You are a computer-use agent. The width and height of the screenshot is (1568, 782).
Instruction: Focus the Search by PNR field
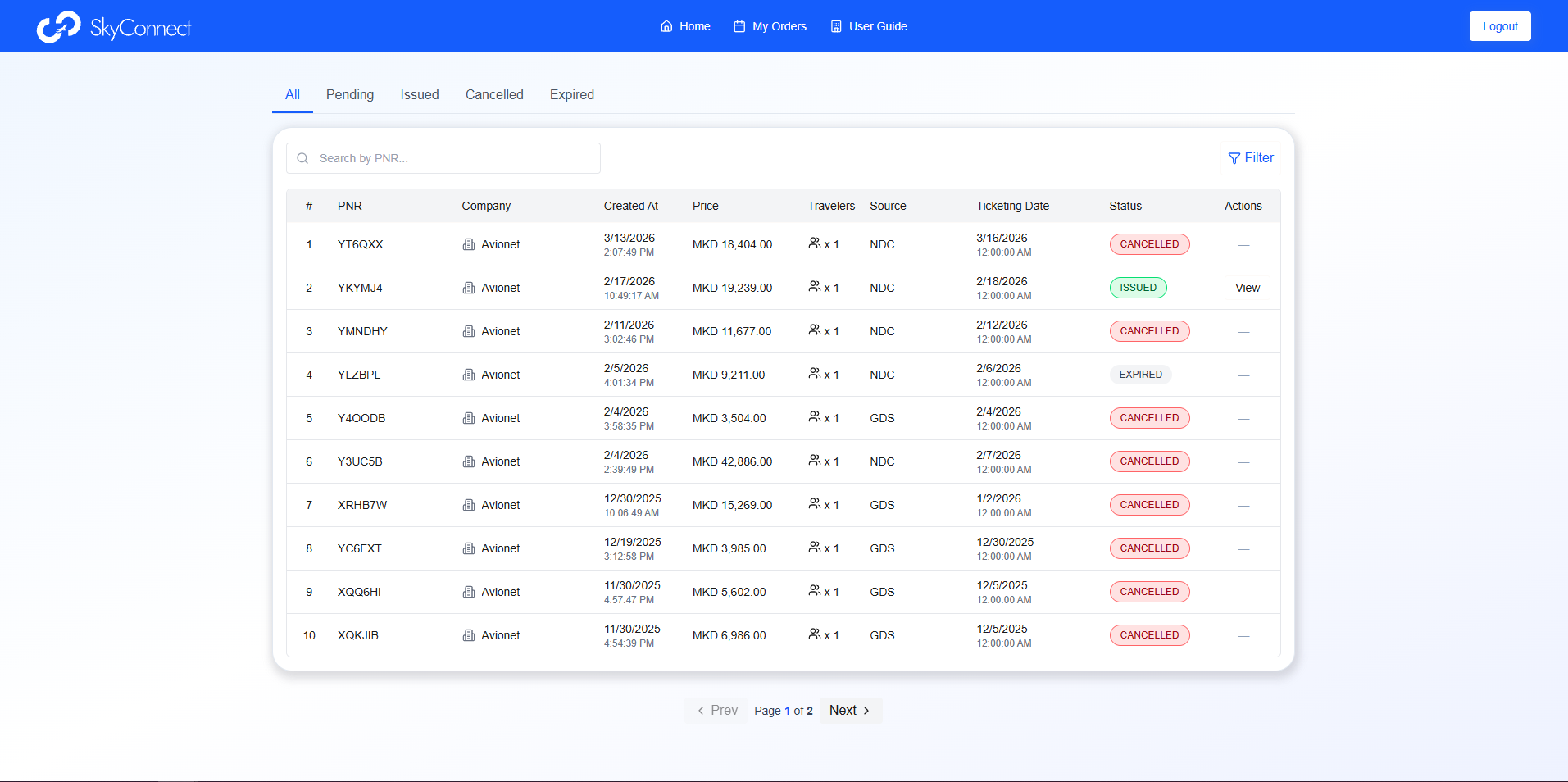[443, 158]
